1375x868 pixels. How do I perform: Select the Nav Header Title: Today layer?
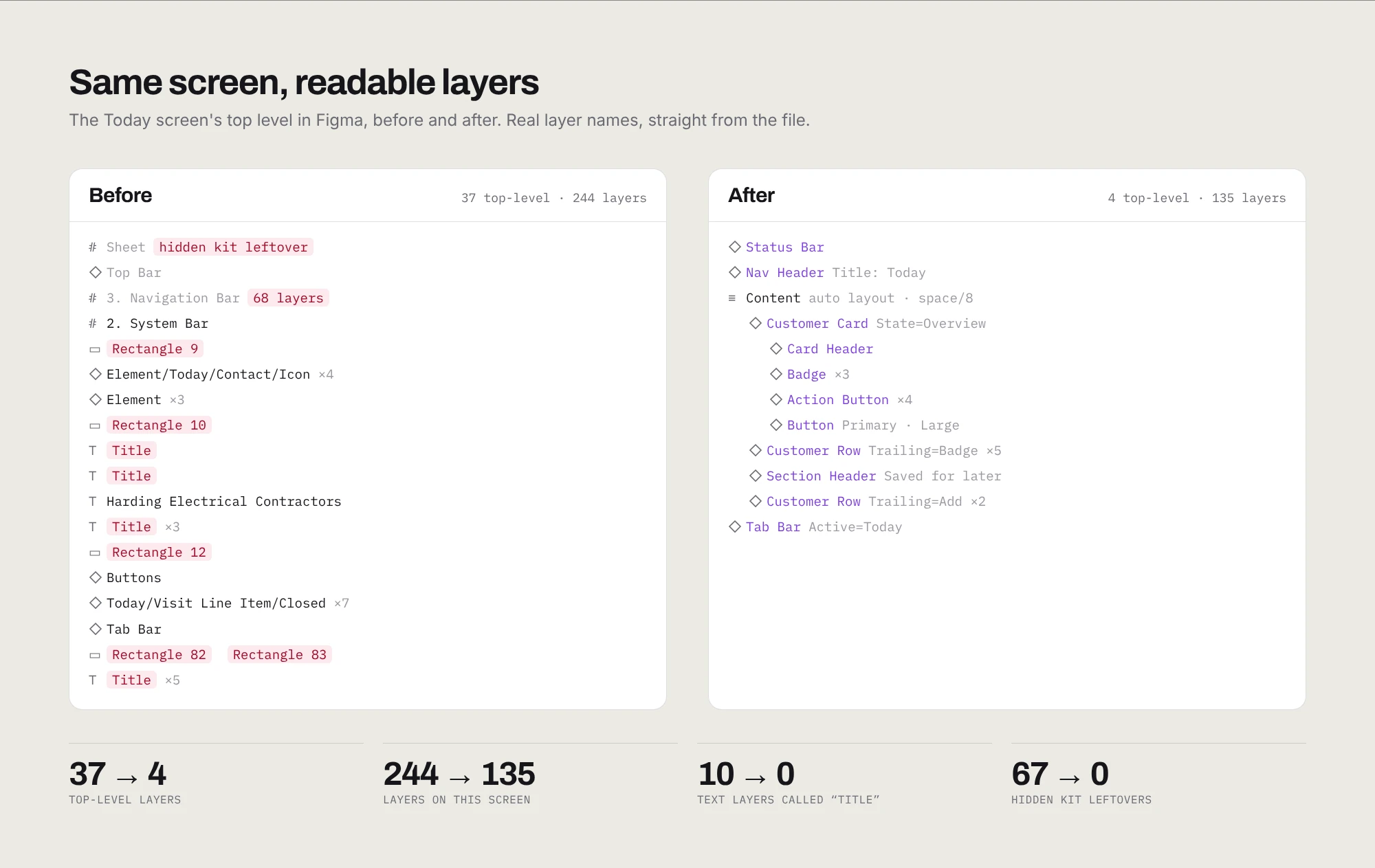pyautogui.click(x=827, y=273)
